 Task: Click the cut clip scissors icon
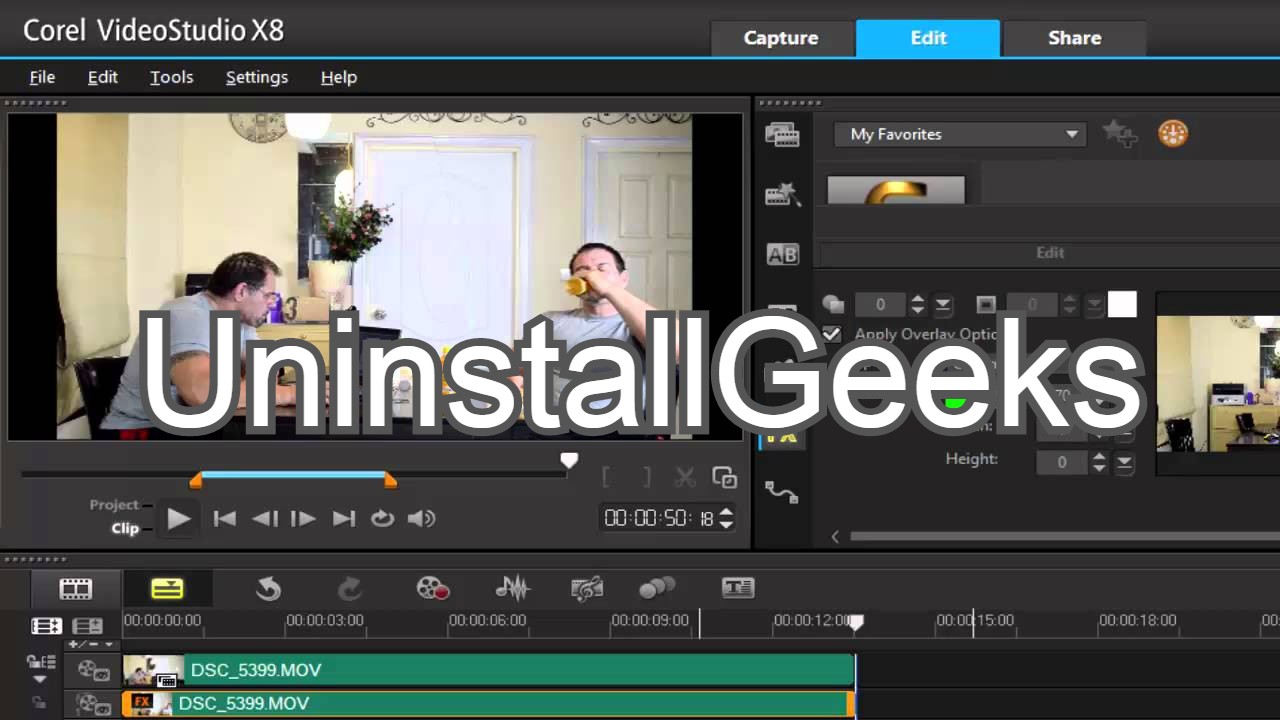(685, 478)
